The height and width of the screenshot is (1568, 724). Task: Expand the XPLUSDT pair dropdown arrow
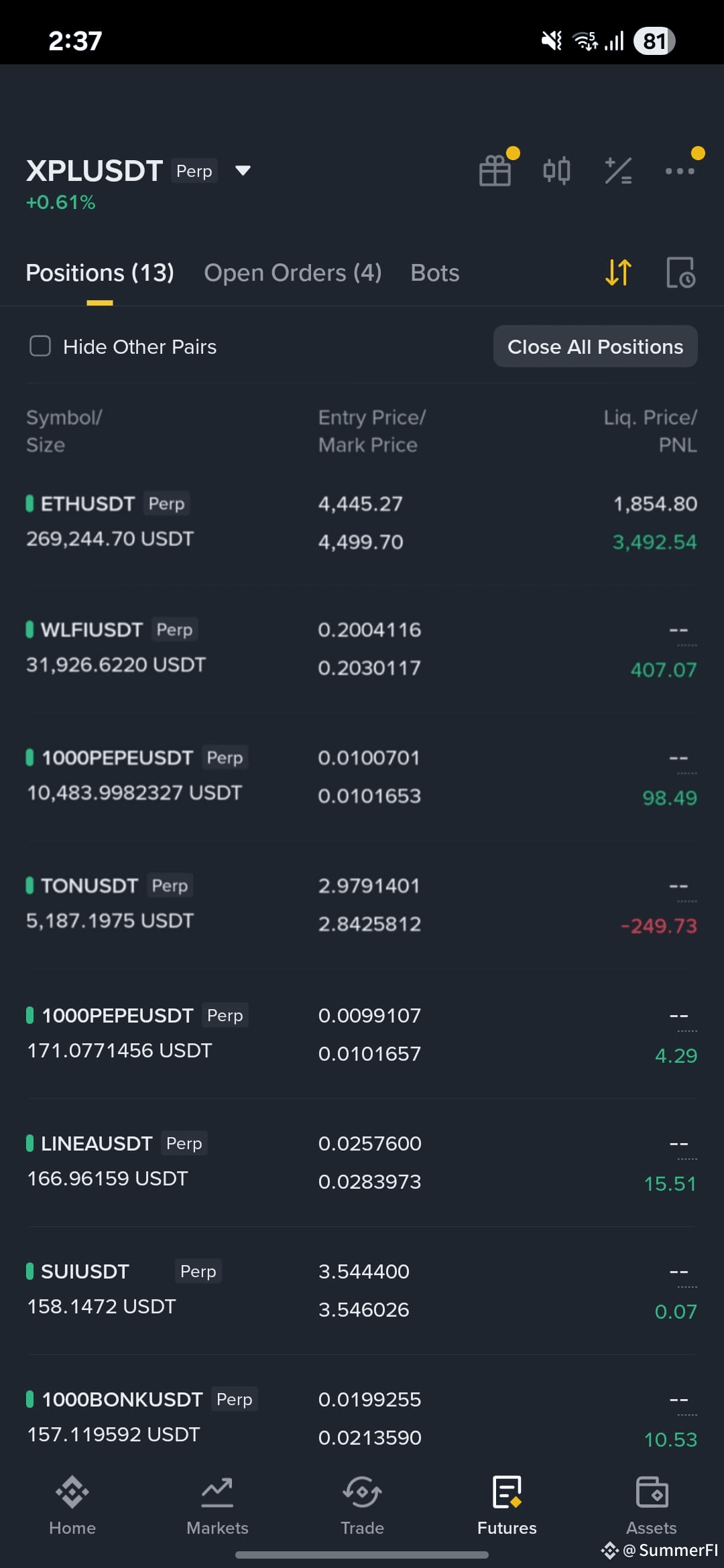click(243, 171)
